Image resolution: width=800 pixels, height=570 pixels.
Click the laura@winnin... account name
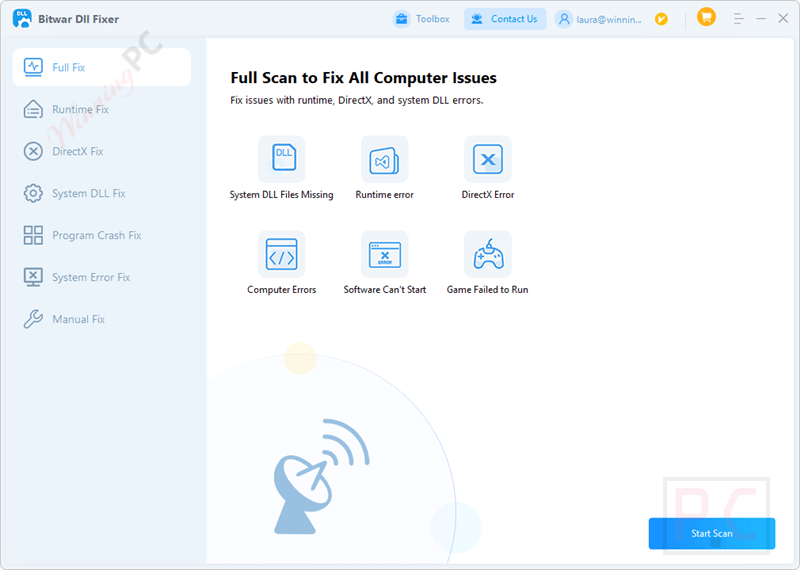click(x=609, y=19)
